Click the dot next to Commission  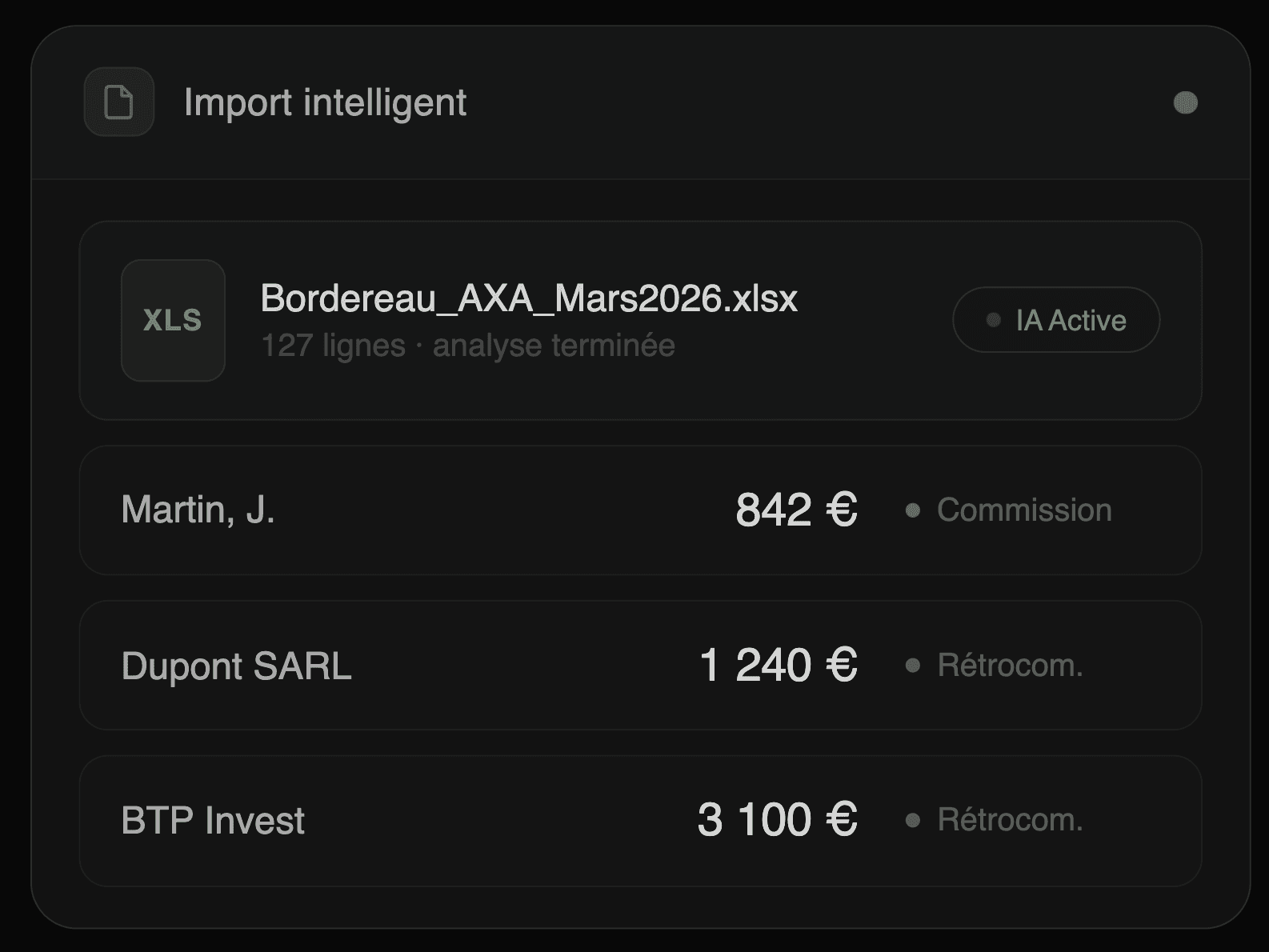tap(912, 510)
